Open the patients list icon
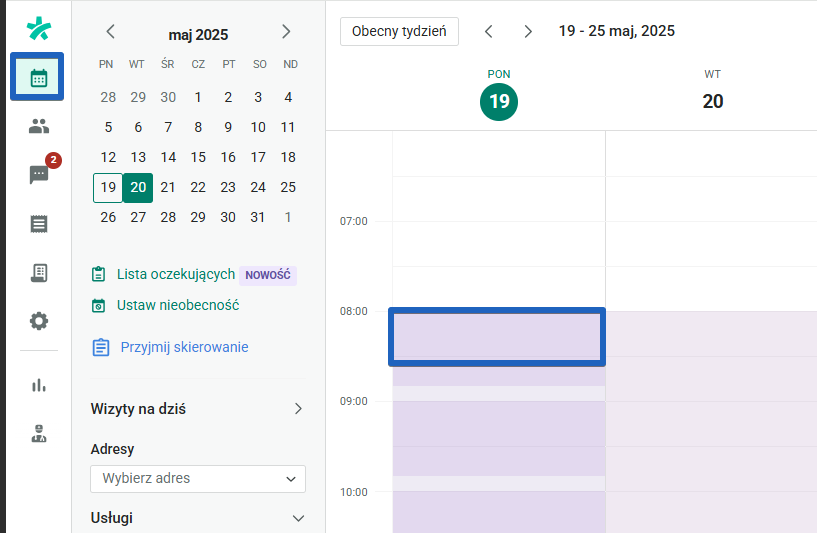The image size is (817, 533). 39,126
